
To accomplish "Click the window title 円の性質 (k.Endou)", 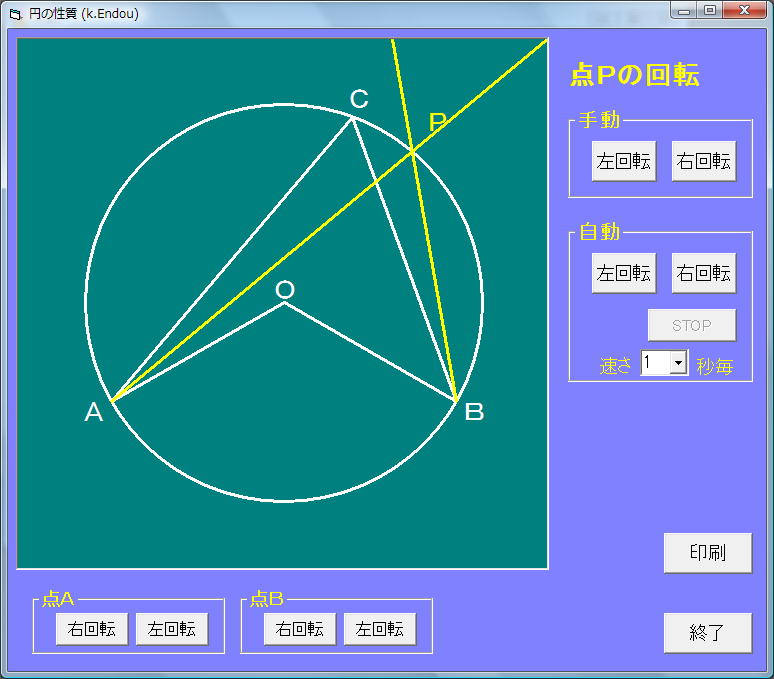I will point(83,14).
